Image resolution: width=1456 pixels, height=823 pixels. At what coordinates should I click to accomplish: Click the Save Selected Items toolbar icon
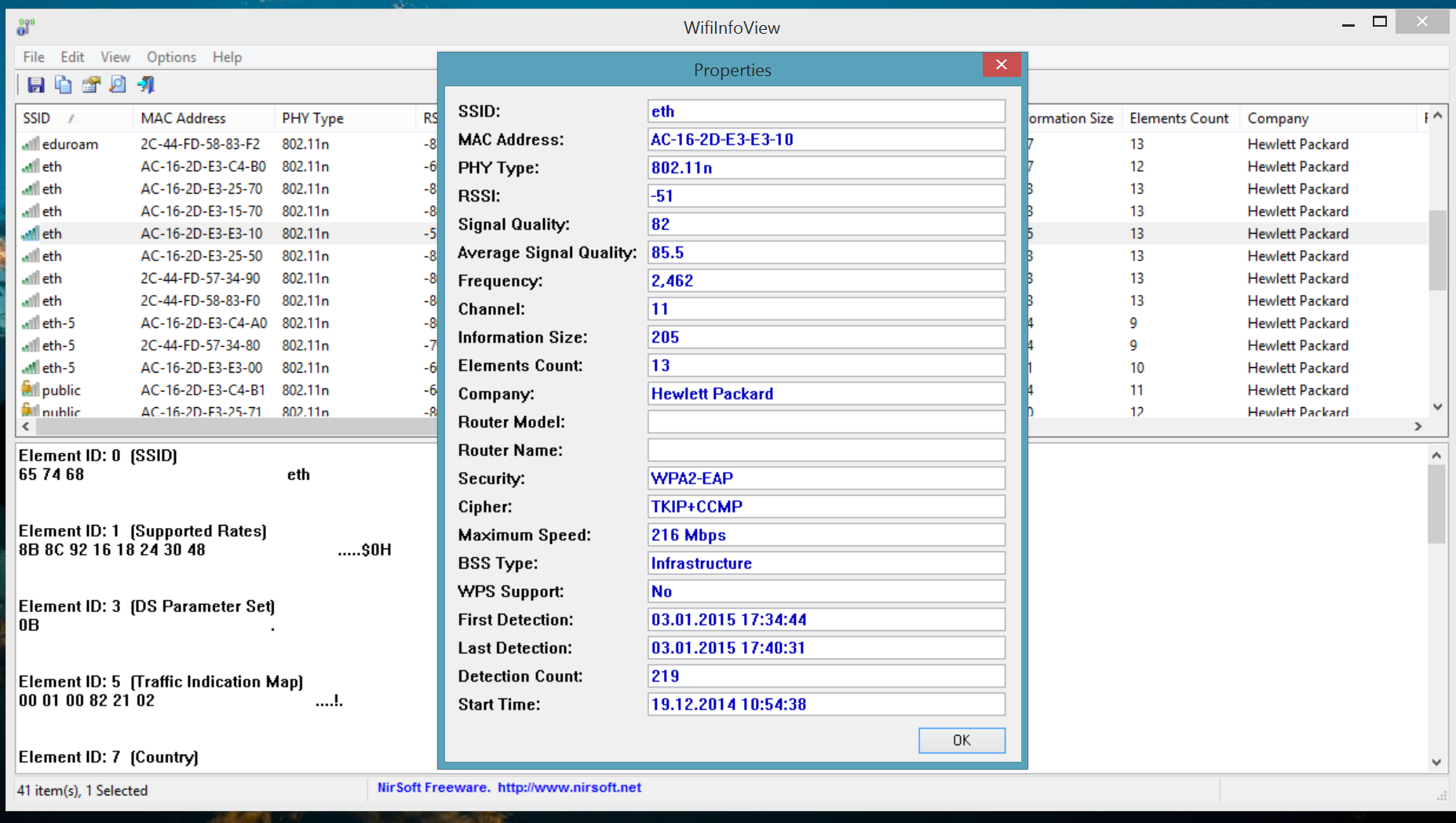tap(36, 85)
